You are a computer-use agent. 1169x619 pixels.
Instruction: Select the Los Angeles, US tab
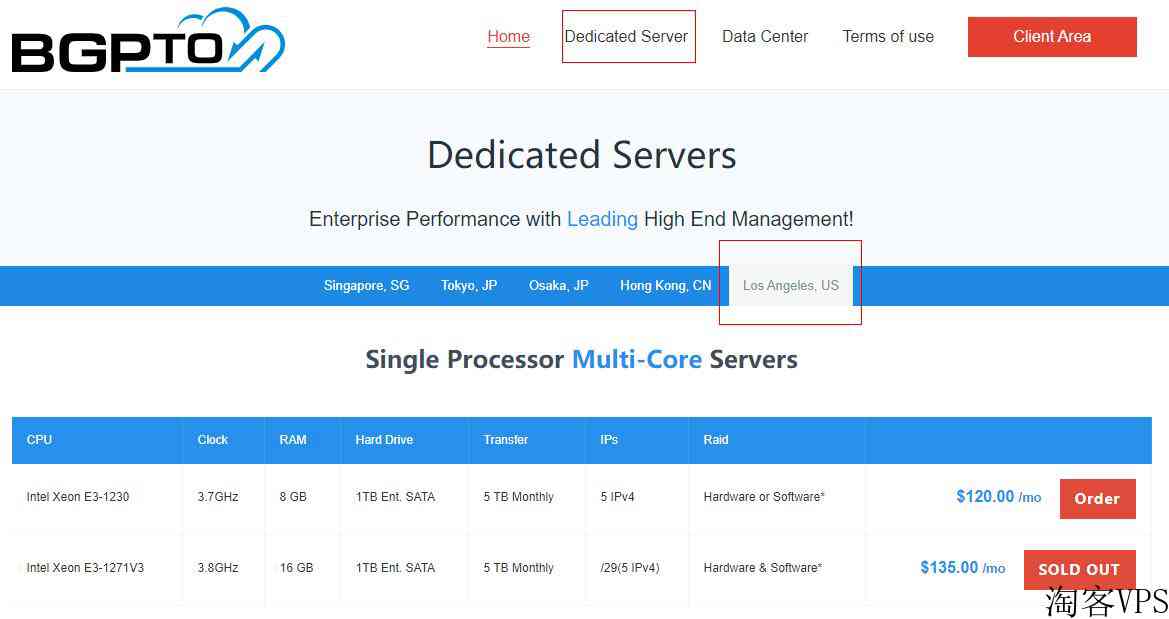(x=790, y=286)
